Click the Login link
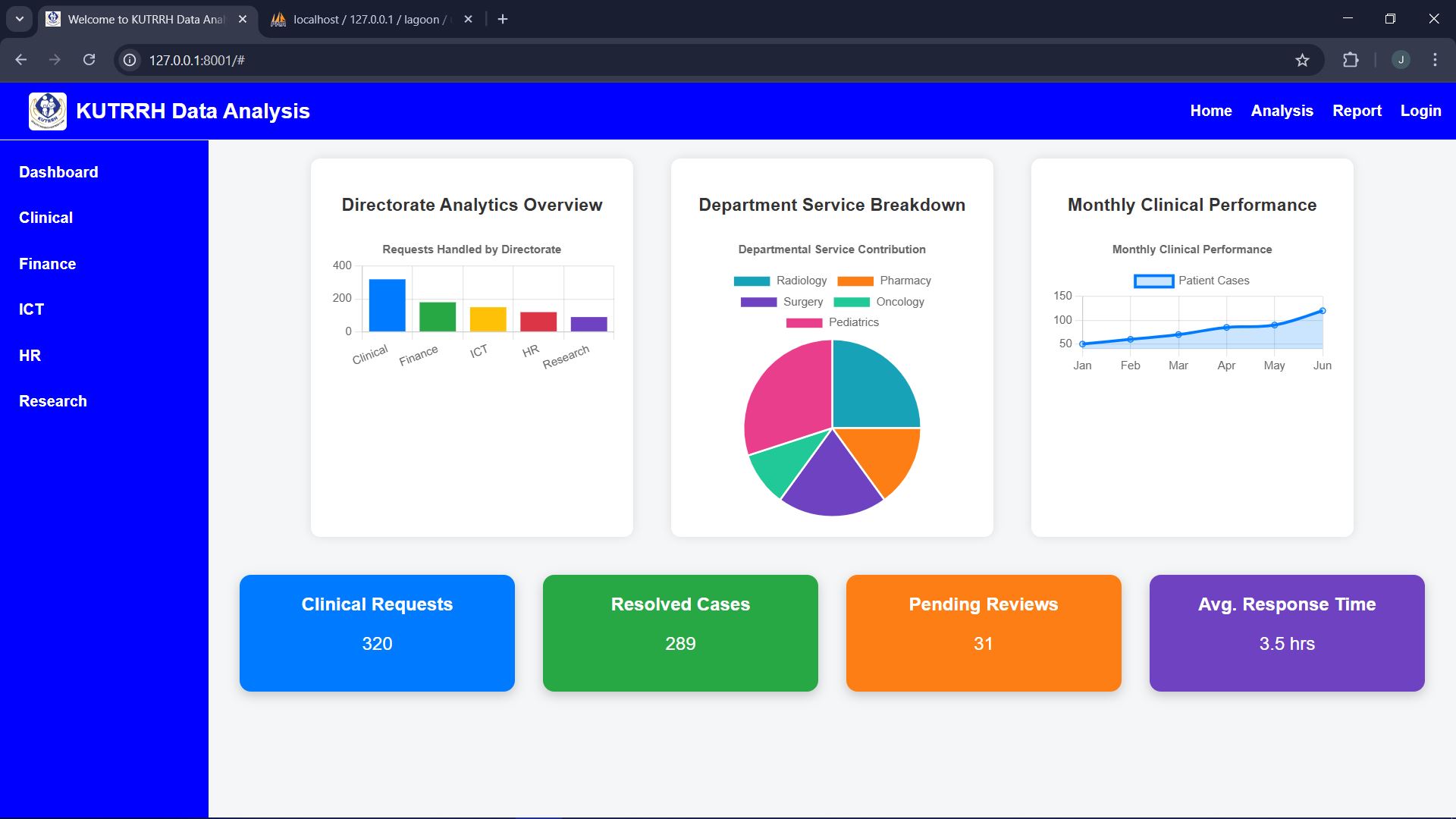This screenshot has width=1456, height=819. (1420, 111)
